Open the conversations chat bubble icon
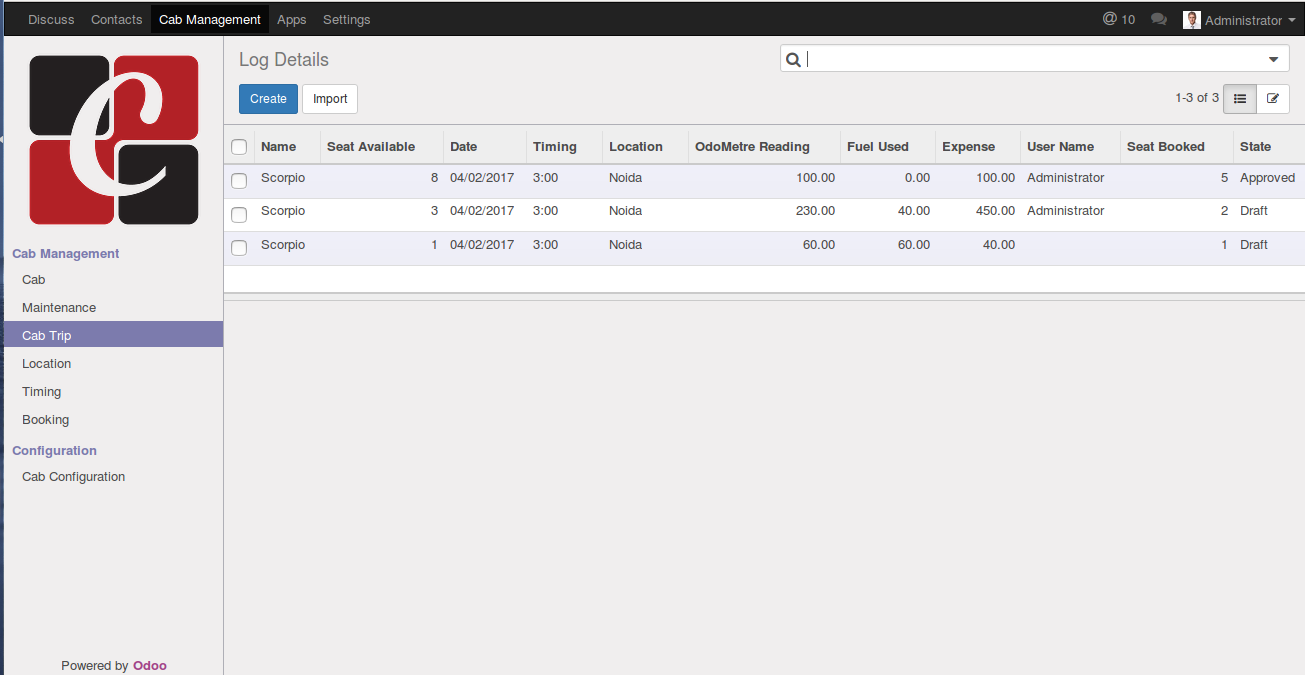1305x675 pixels. tap(1159, 19)
